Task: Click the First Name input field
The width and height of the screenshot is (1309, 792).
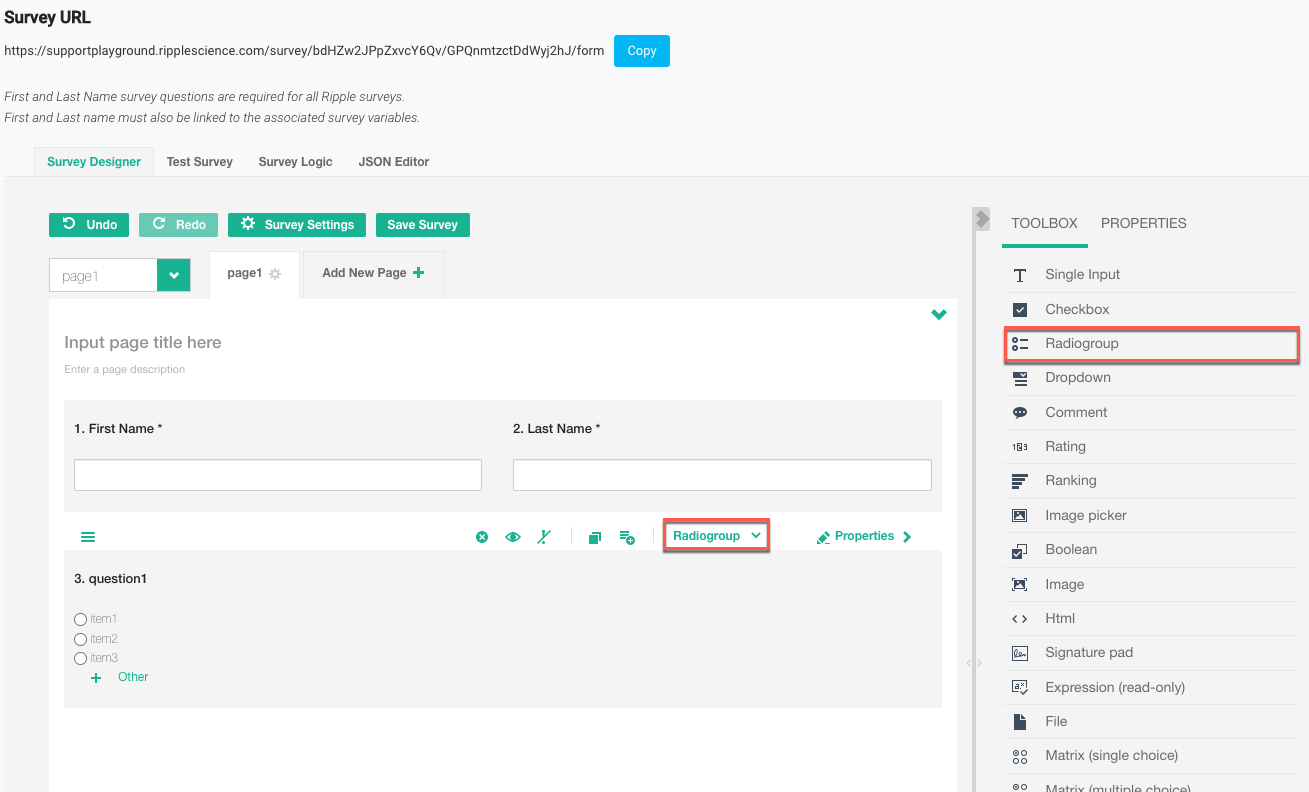Action: [278, 475]
